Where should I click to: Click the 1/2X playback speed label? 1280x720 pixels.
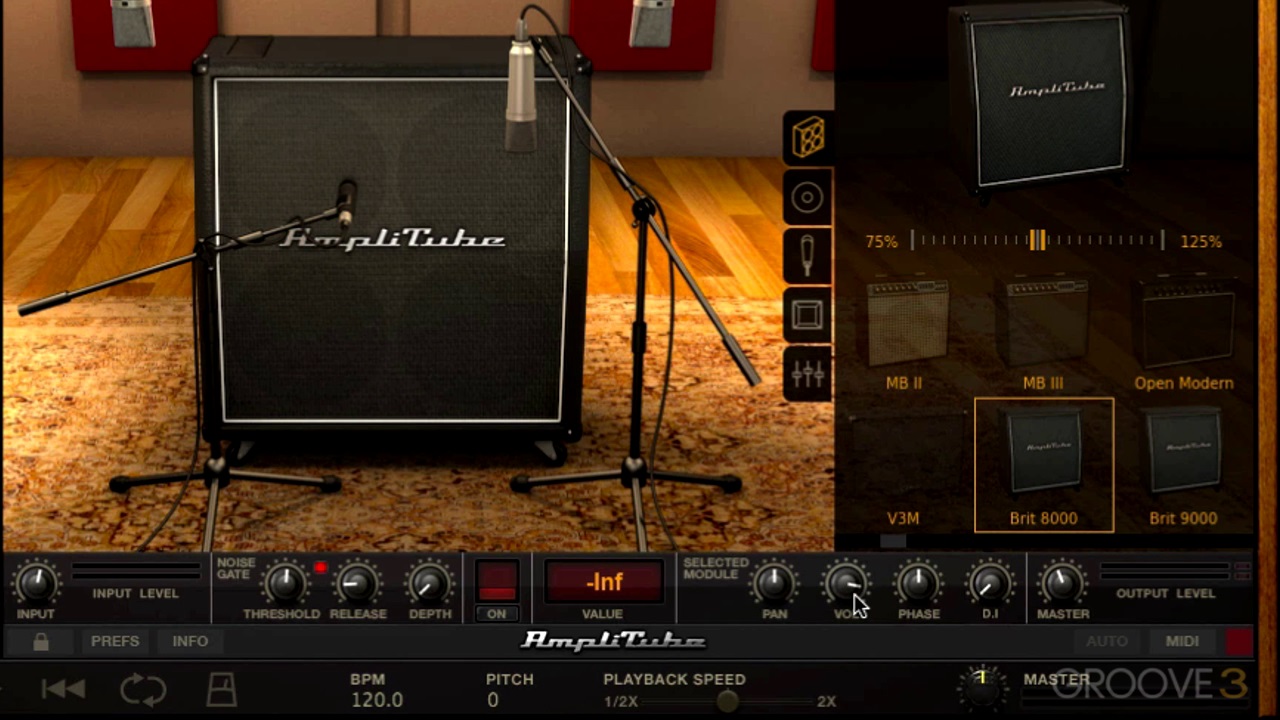tap(621, 702)
